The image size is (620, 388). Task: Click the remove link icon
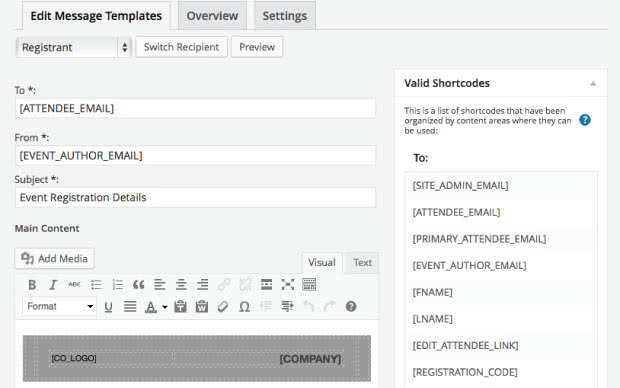245,285
